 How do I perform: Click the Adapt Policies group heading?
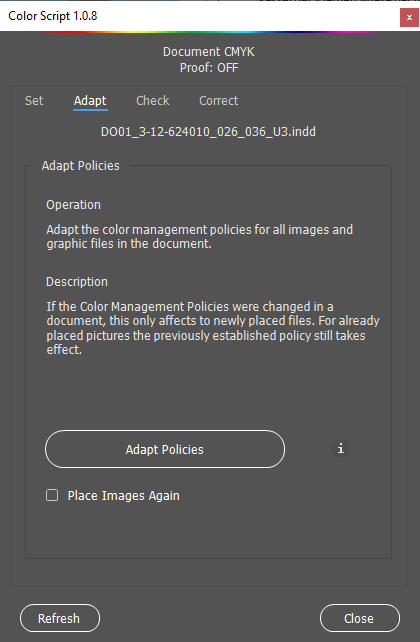click(x=81, y=166)
